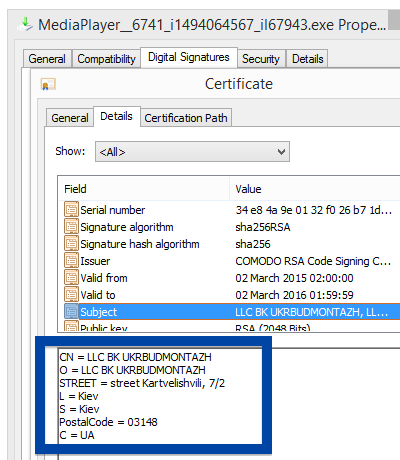400x460 pixels.
Task: Click the 02 March 2015 02:00:00 value
Action: coord(294,278)
